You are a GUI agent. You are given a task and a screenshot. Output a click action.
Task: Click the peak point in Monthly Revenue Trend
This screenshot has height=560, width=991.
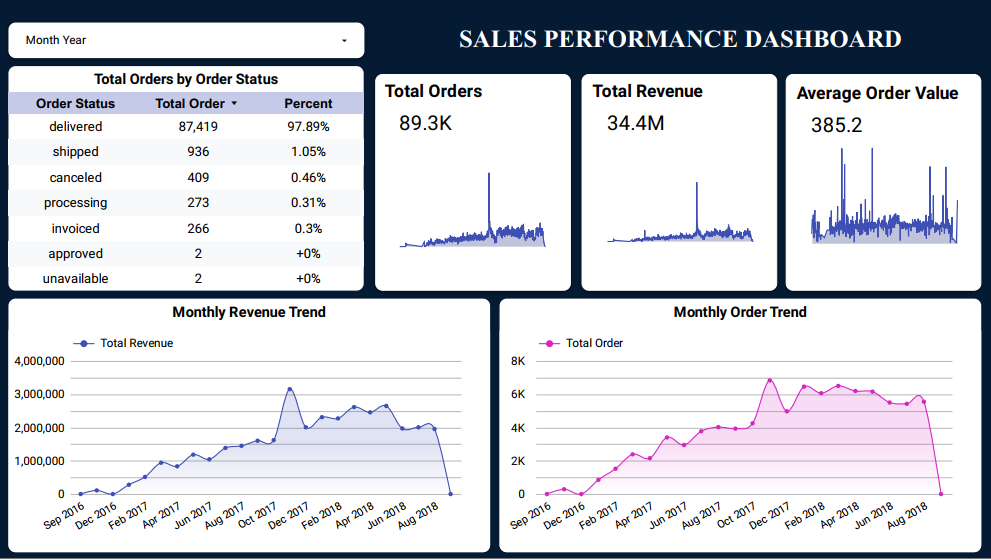(290, 389)
